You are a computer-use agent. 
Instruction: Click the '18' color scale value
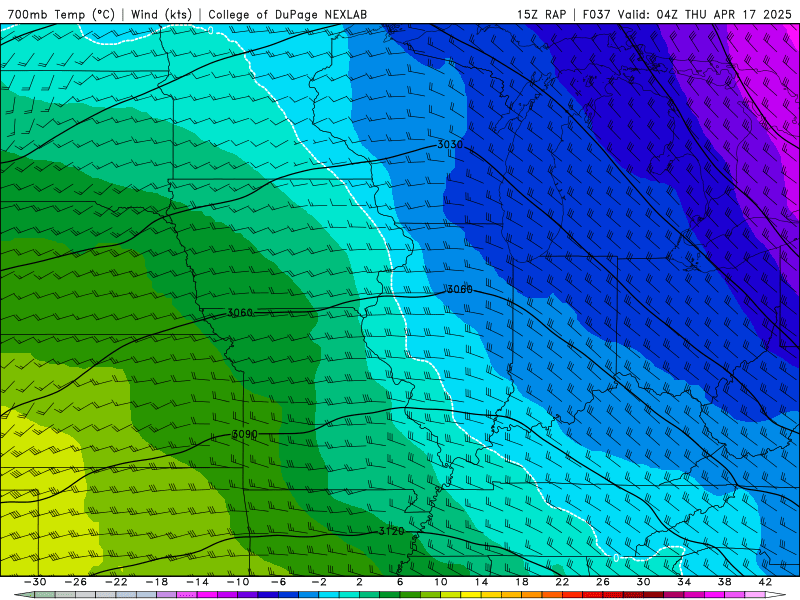[521, 582]
